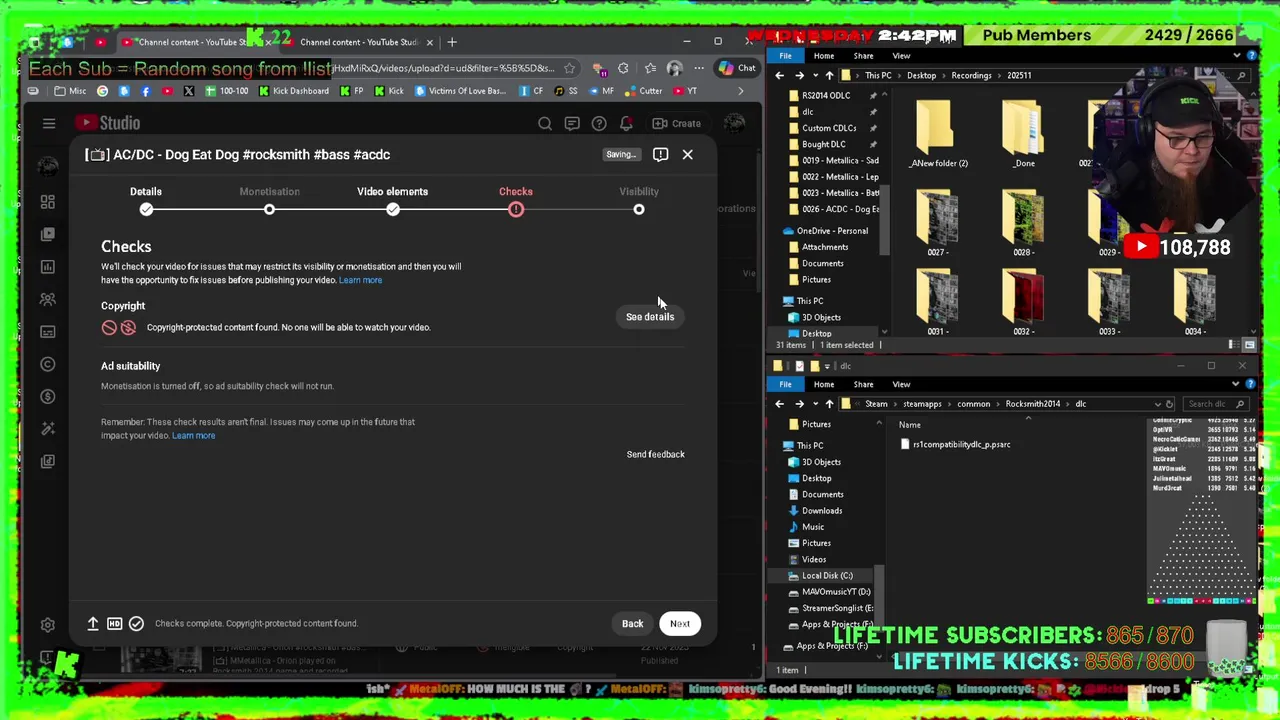Open the X (Twitter) bookmark icon

(x=189, y=91)
